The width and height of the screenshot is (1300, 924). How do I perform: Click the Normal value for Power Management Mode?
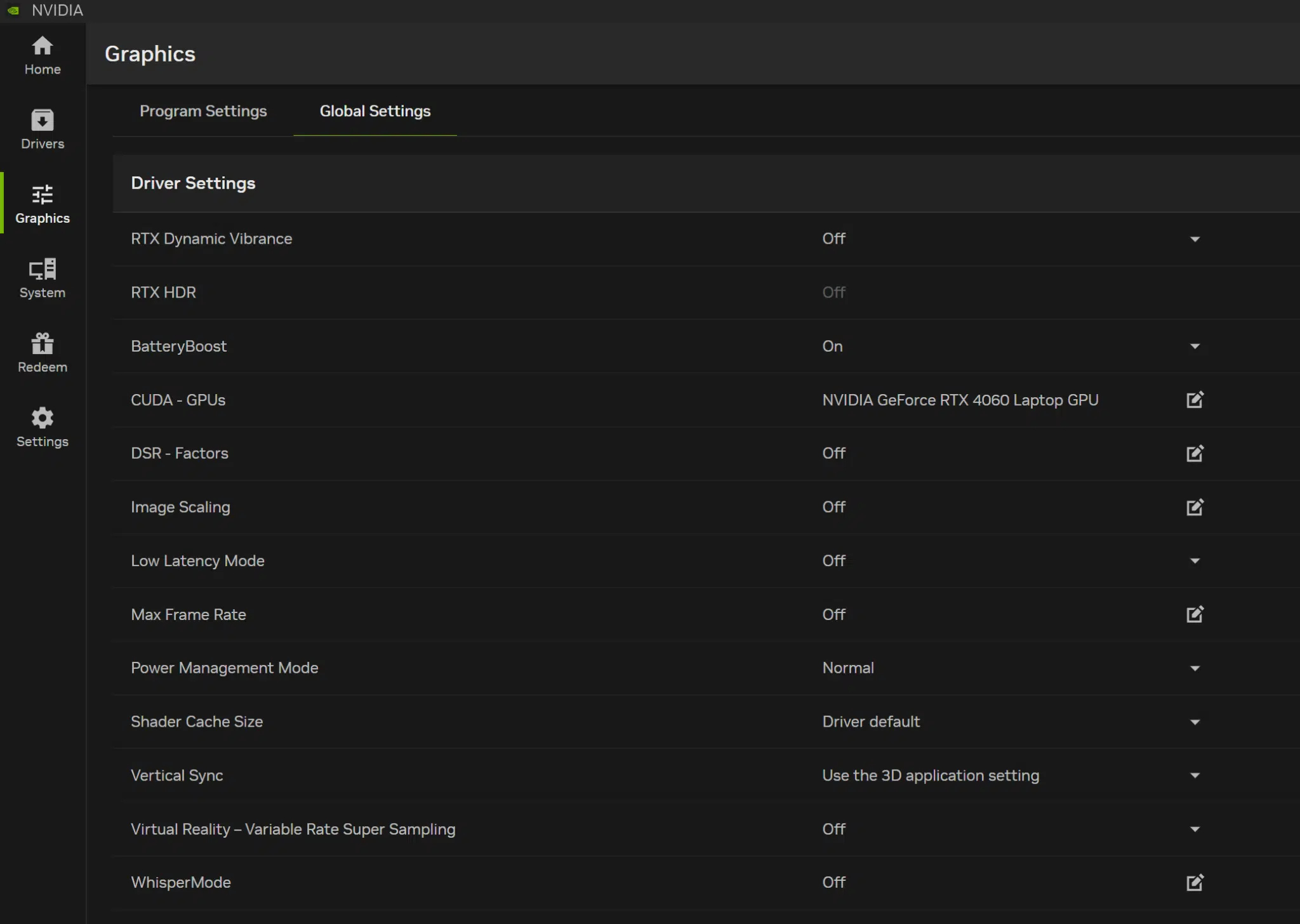pyautogui.click(x=848, y=668)
